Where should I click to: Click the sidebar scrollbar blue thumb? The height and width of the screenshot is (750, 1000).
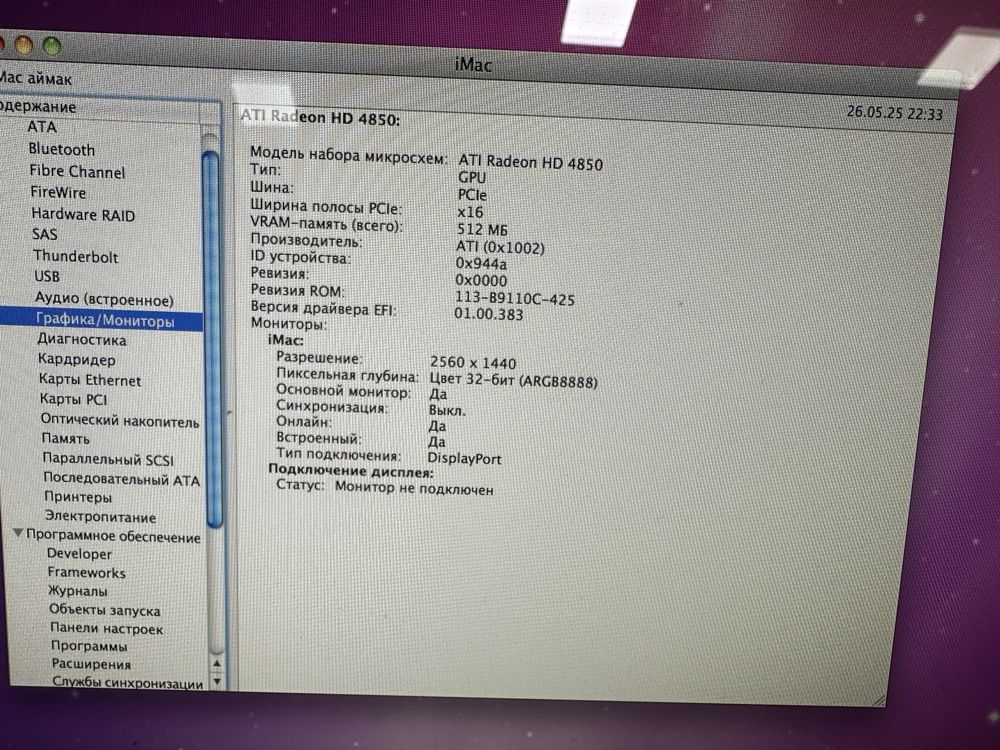tap(212, 339)
